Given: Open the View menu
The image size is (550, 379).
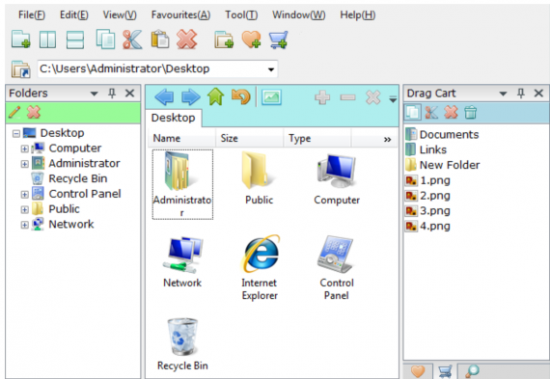Looking at the screenshot, I should 119,15.
